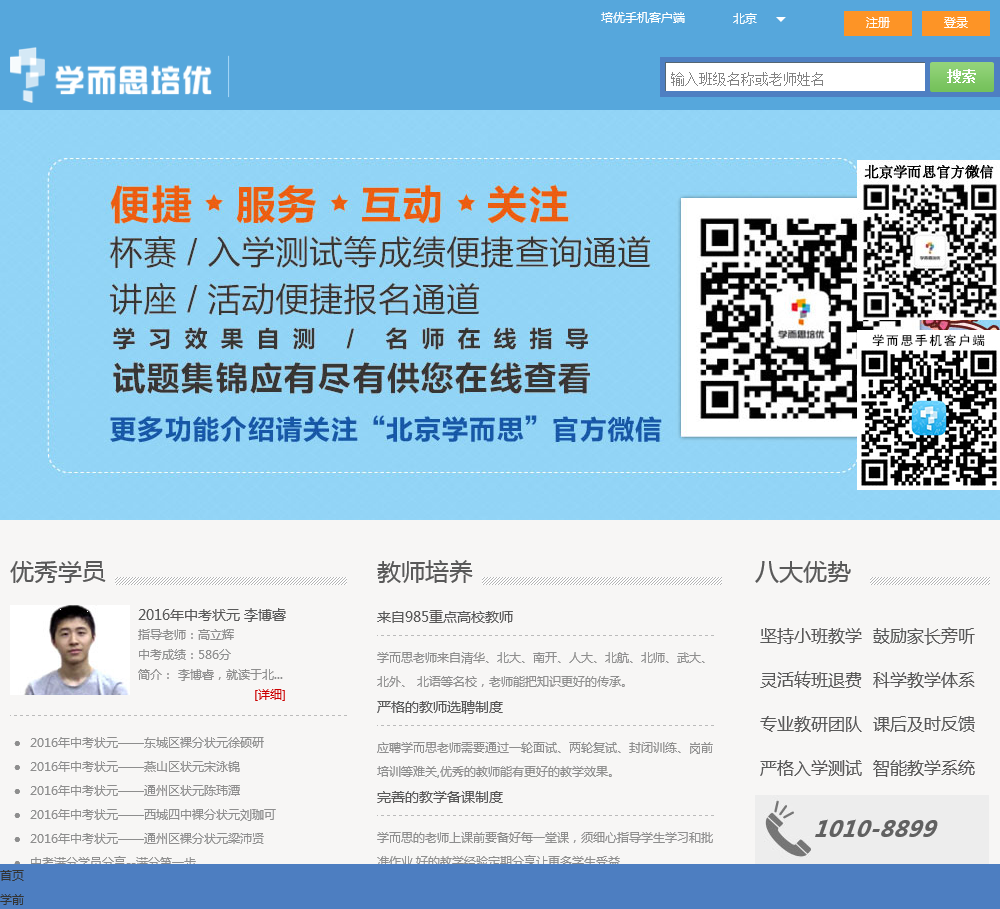Click the large QR code in the banner

(768, 317)
